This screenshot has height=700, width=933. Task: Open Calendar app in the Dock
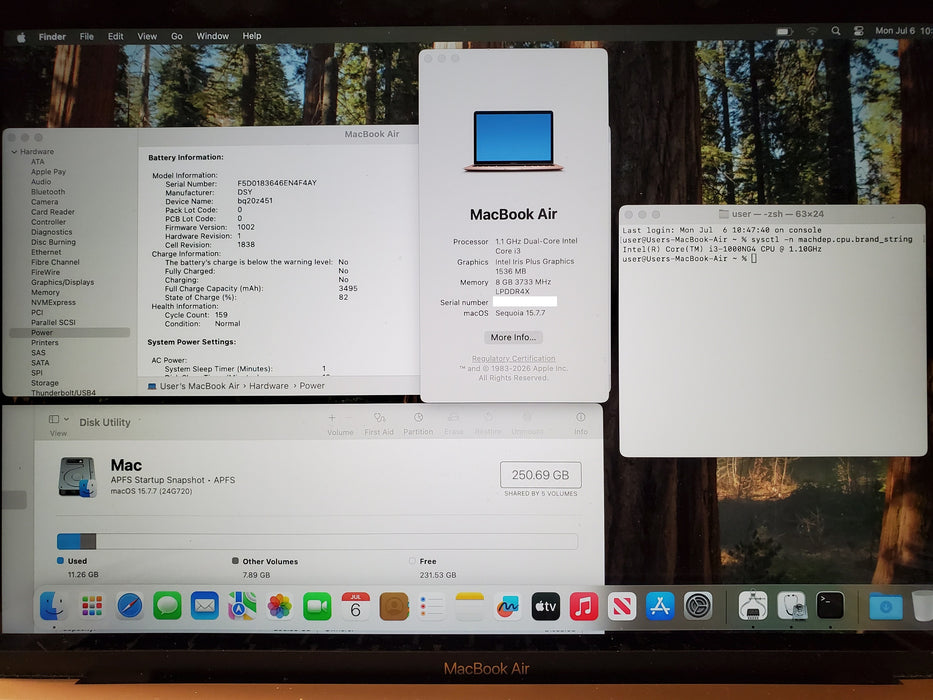pyautogui.click(x=355, y=607)
